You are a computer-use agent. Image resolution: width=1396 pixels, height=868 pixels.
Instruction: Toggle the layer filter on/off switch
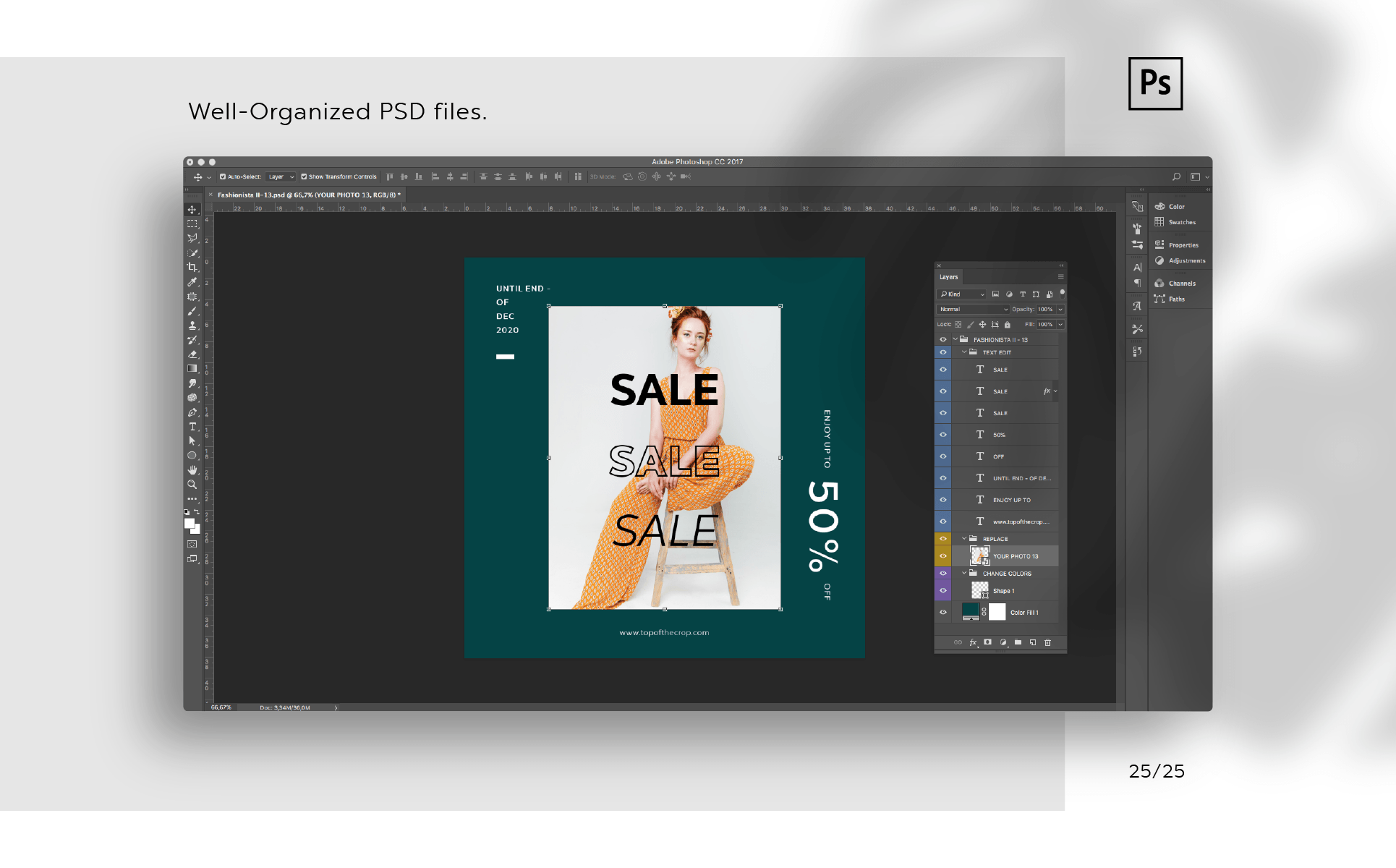point(1062,293)
